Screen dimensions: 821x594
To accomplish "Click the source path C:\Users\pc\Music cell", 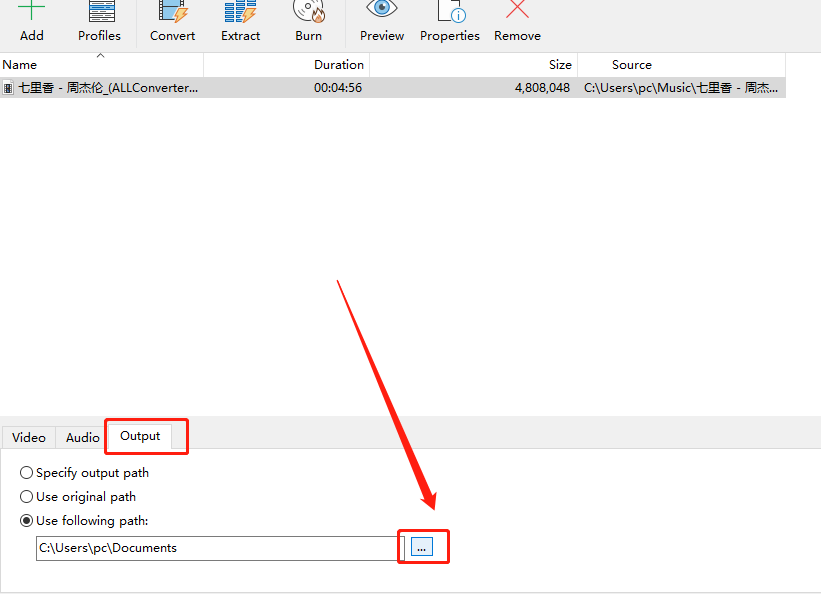I will tap(681, 88).
